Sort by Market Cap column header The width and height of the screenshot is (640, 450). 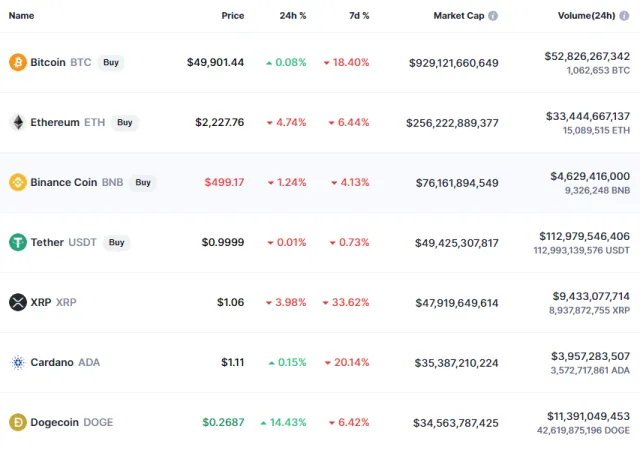pos(459,16)
